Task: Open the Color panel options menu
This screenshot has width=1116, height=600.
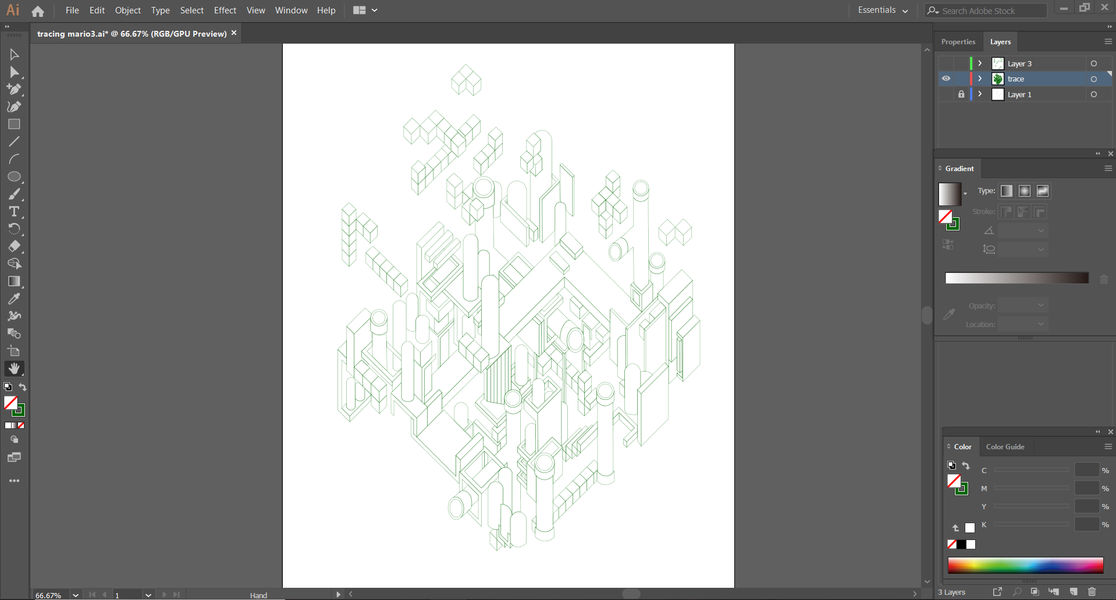Action: pos(1108,447)
